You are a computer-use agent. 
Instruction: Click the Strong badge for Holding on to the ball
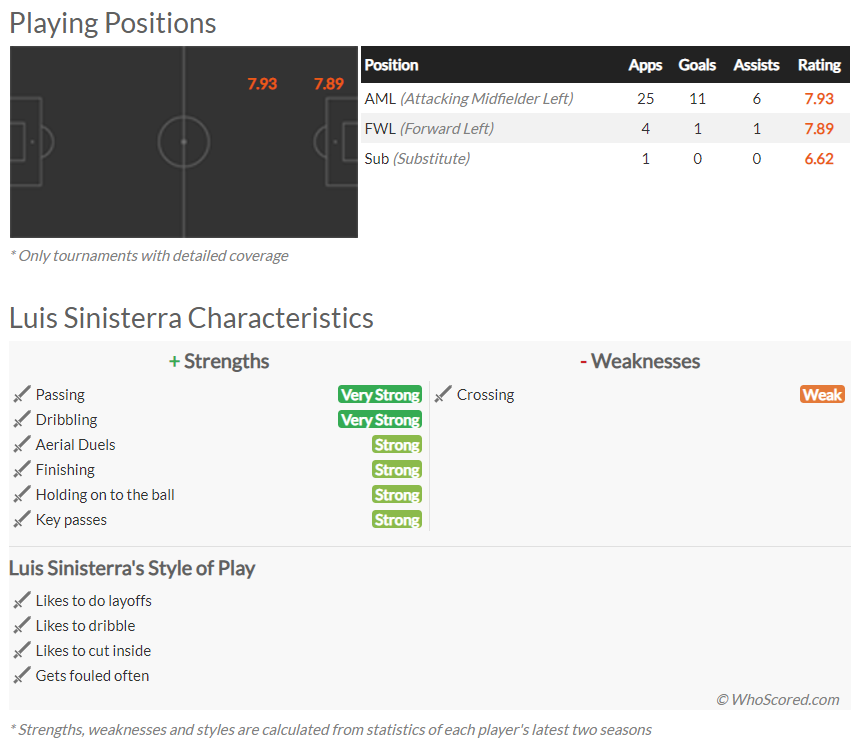[x=397, y=495]
